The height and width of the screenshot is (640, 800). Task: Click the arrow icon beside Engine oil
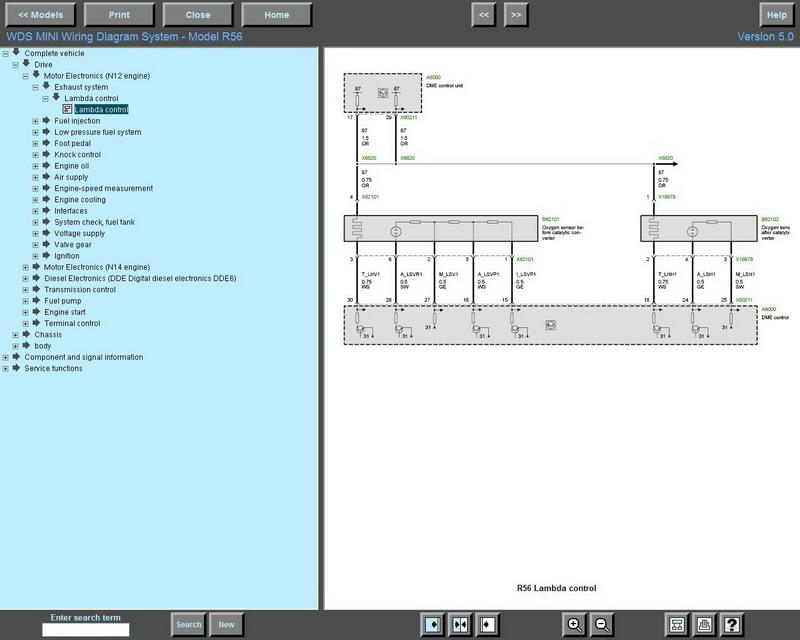click(46, 165)
